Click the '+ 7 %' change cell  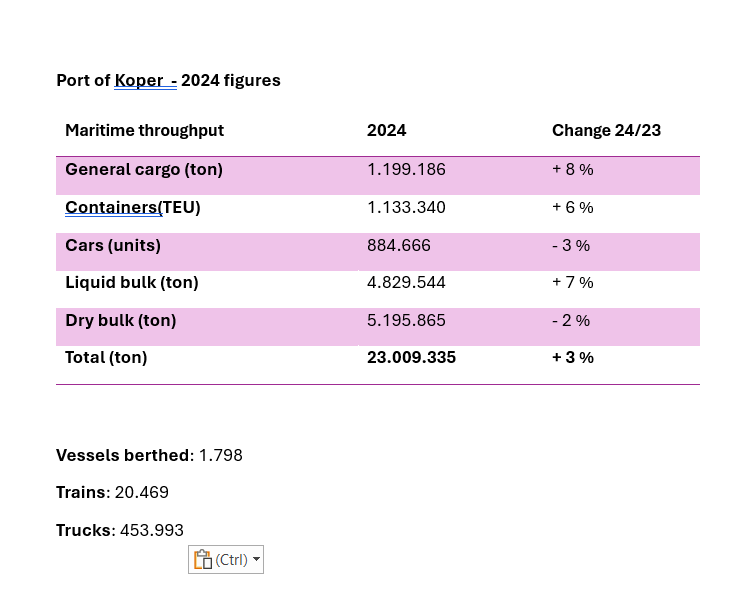point(573,282)
